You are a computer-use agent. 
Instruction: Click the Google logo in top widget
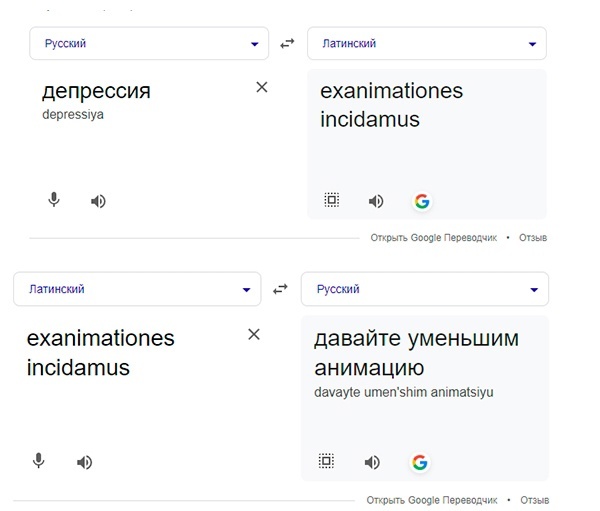click(x=421, y=201)
